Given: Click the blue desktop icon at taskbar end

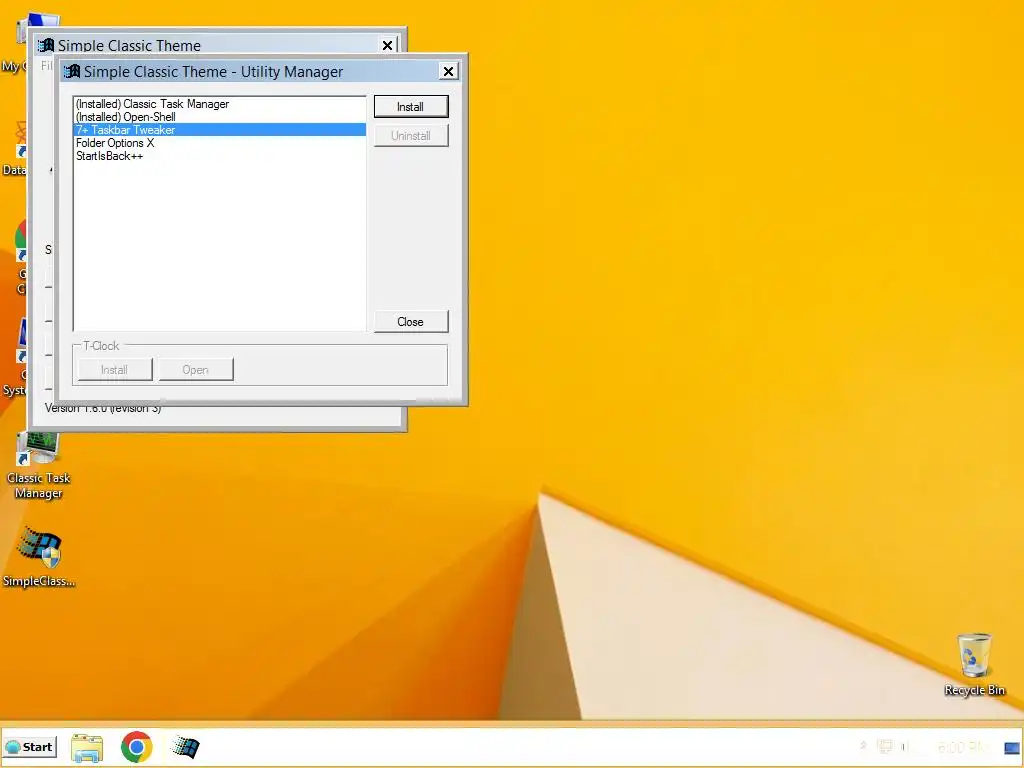Looking at the screenshot, I should (1012, 748).
